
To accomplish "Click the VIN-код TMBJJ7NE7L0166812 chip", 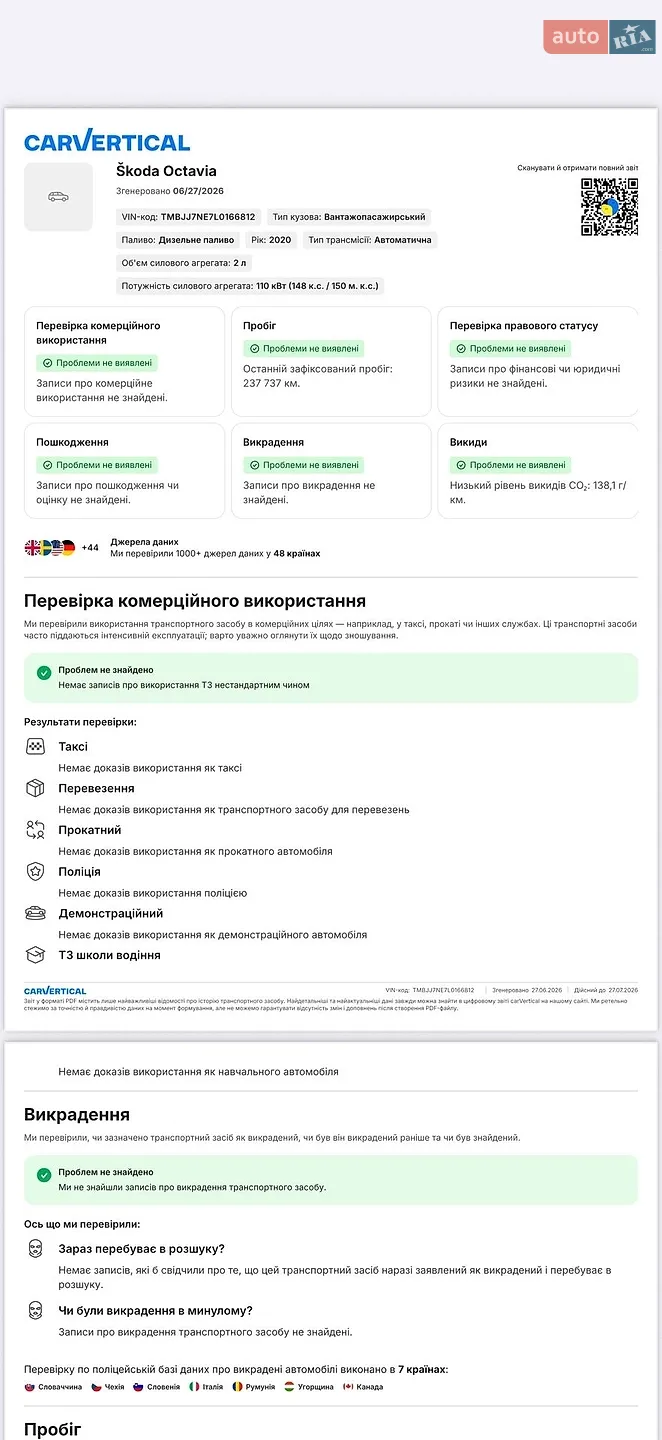I will (188, 217).
